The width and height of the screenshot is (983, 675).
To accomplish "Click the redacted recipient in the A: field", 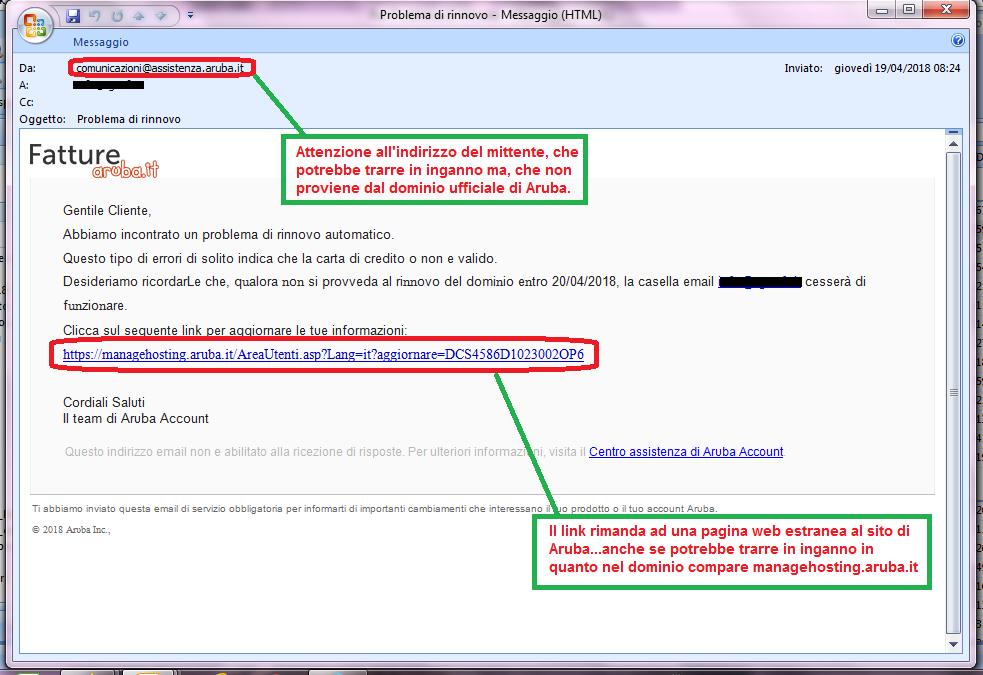I will (x=108, y=85).
